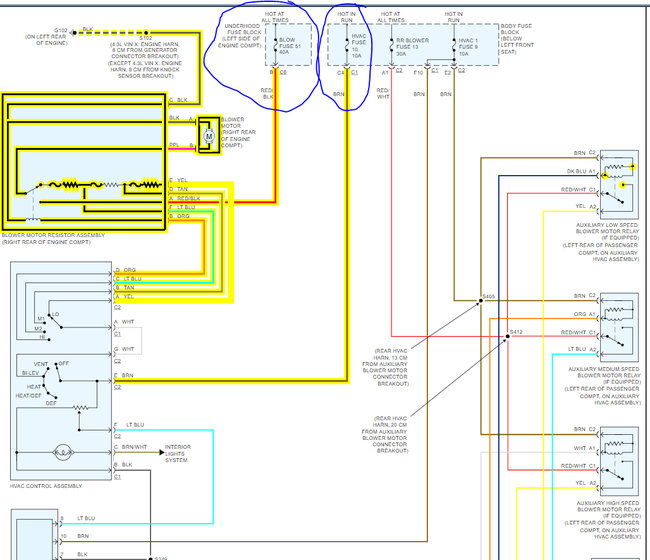Click the G102 ground label
650x560 pixels.
[x=61, y=30]
